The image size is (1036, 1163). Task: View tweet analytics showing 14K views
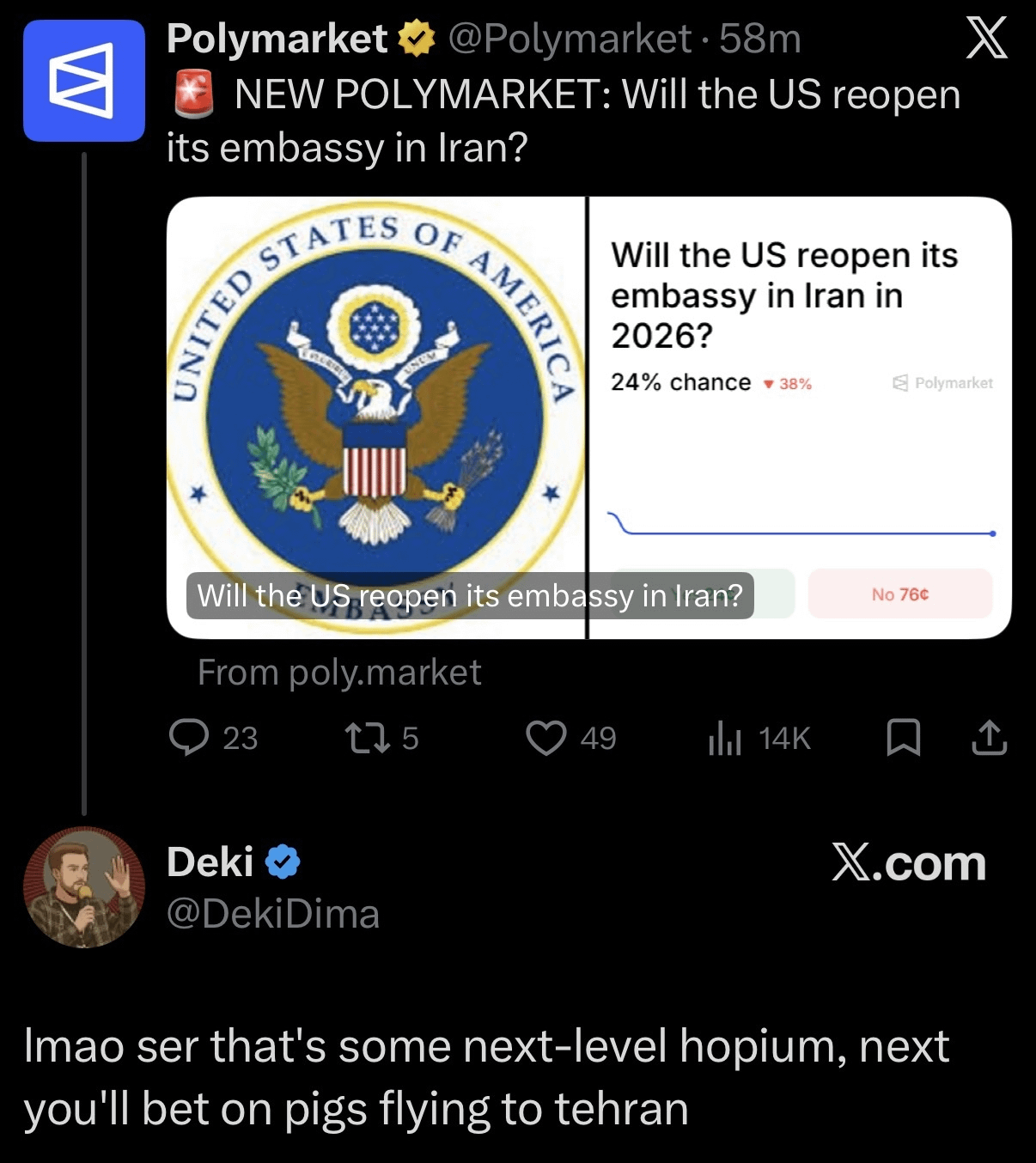[x=725, y=738]
